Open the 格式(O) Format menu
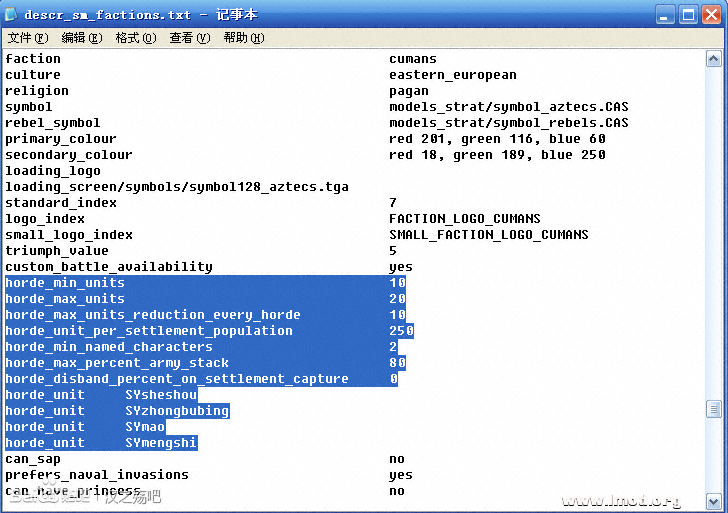728x513 pixels. (135, 38)
